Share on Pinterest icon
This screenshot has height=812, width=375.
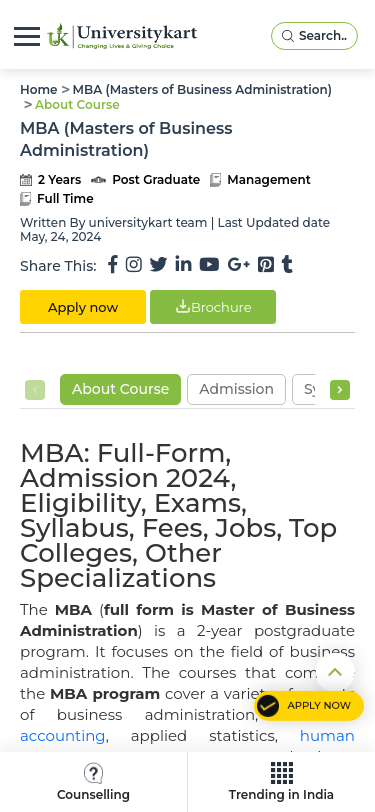click(x=266, y=265)
